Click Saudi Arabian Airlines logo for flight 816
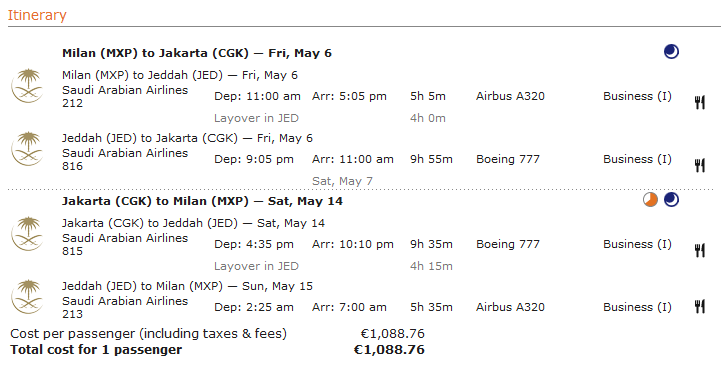 27,149
